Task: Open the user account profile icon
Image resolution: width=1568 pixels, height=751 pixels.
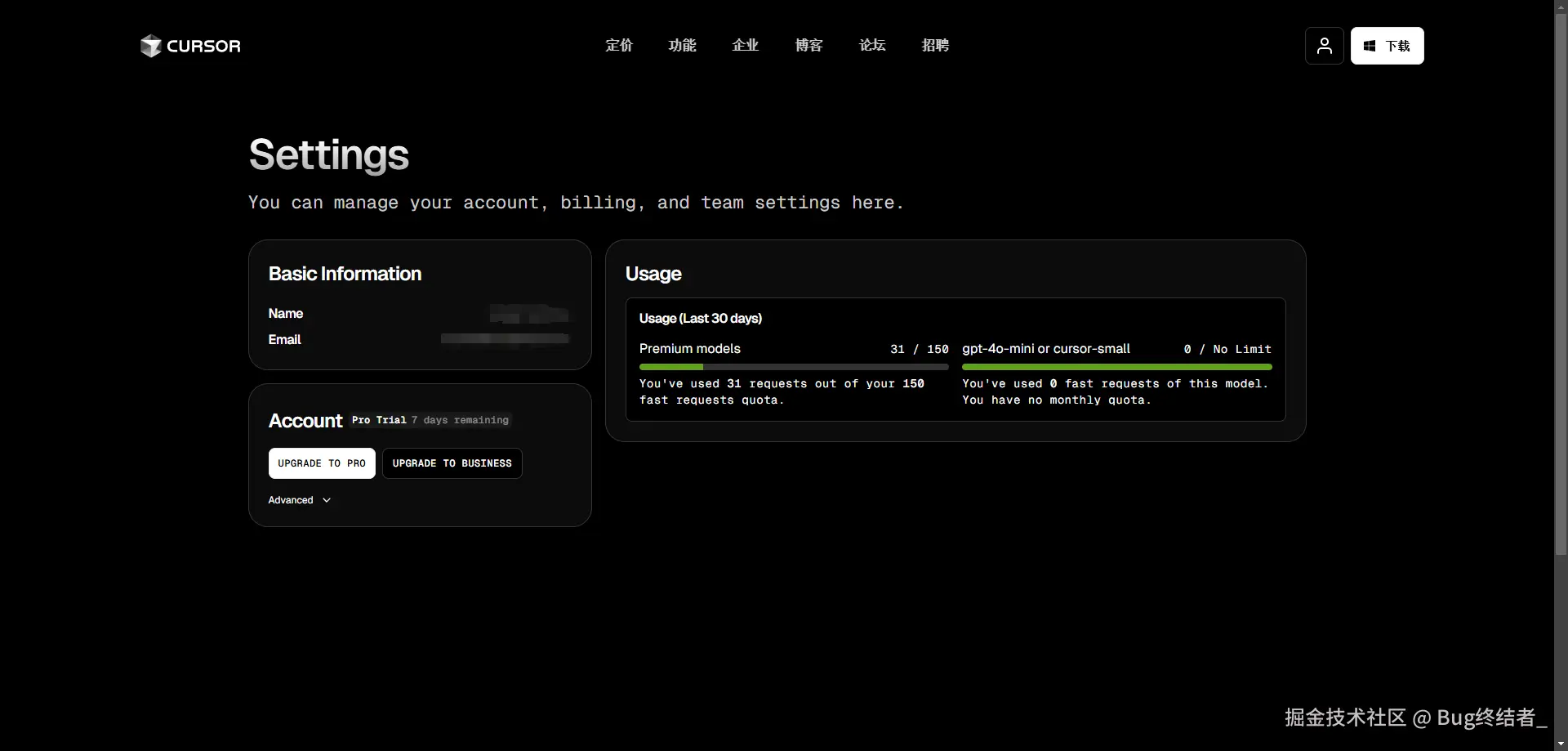Action: (1324, 46)
